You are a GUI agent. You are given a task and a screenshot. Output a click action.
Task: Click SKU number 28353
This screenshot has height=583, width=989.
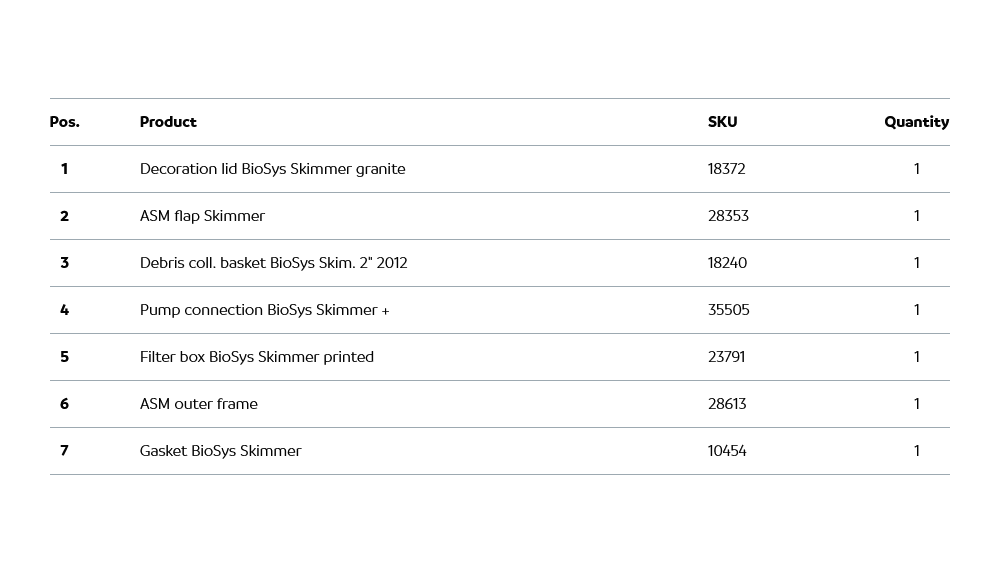point(728,216)
